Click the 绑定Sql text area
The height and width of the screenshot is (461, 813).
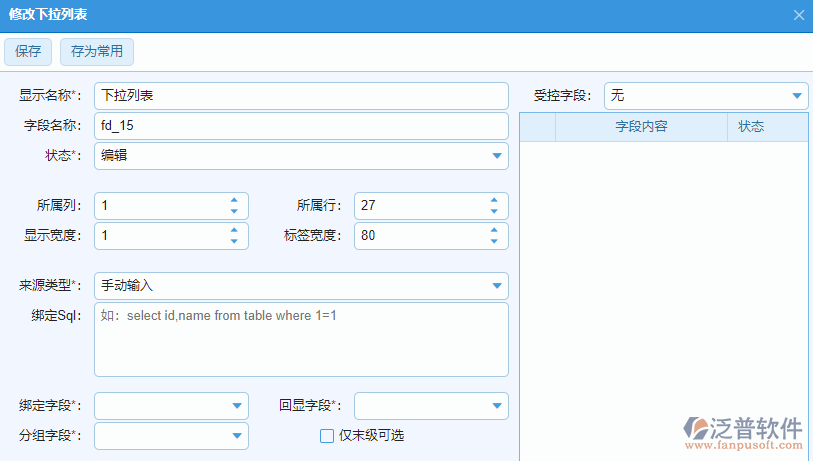coord(300,340)
